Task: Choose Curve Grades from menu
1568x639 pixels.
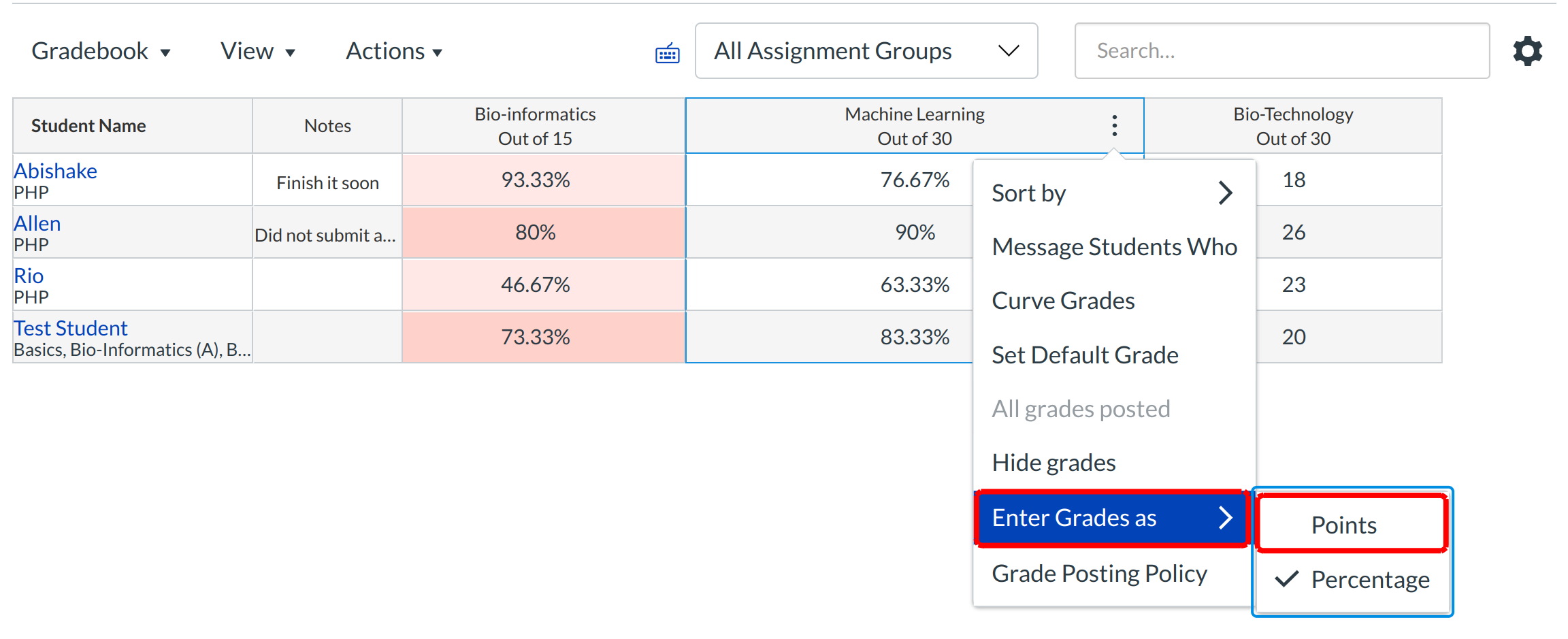Action: tap(1063, 301)
